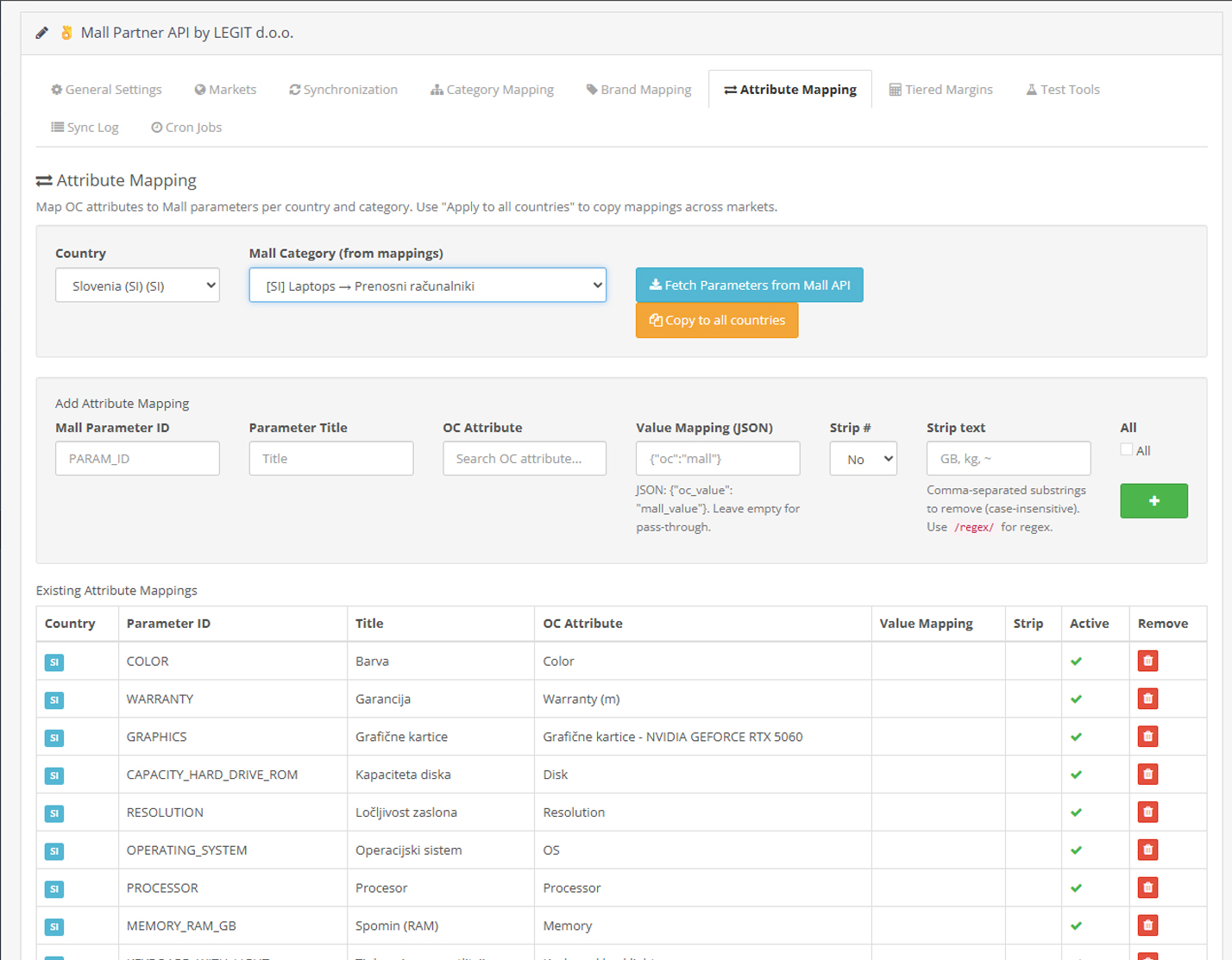Click the active checkmark for OPERATING_SYSTEM row
The width and height of the screenshot is (1232, 960).
coord(1076,850)
